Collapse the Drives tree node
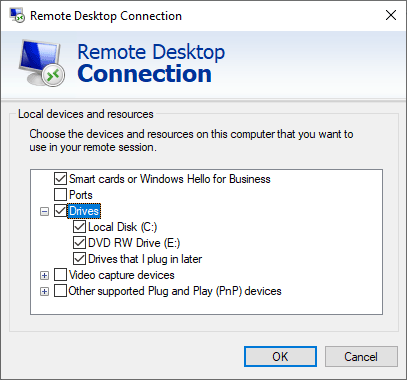Viewport: 407px width, 380px height. pos(44,211)
